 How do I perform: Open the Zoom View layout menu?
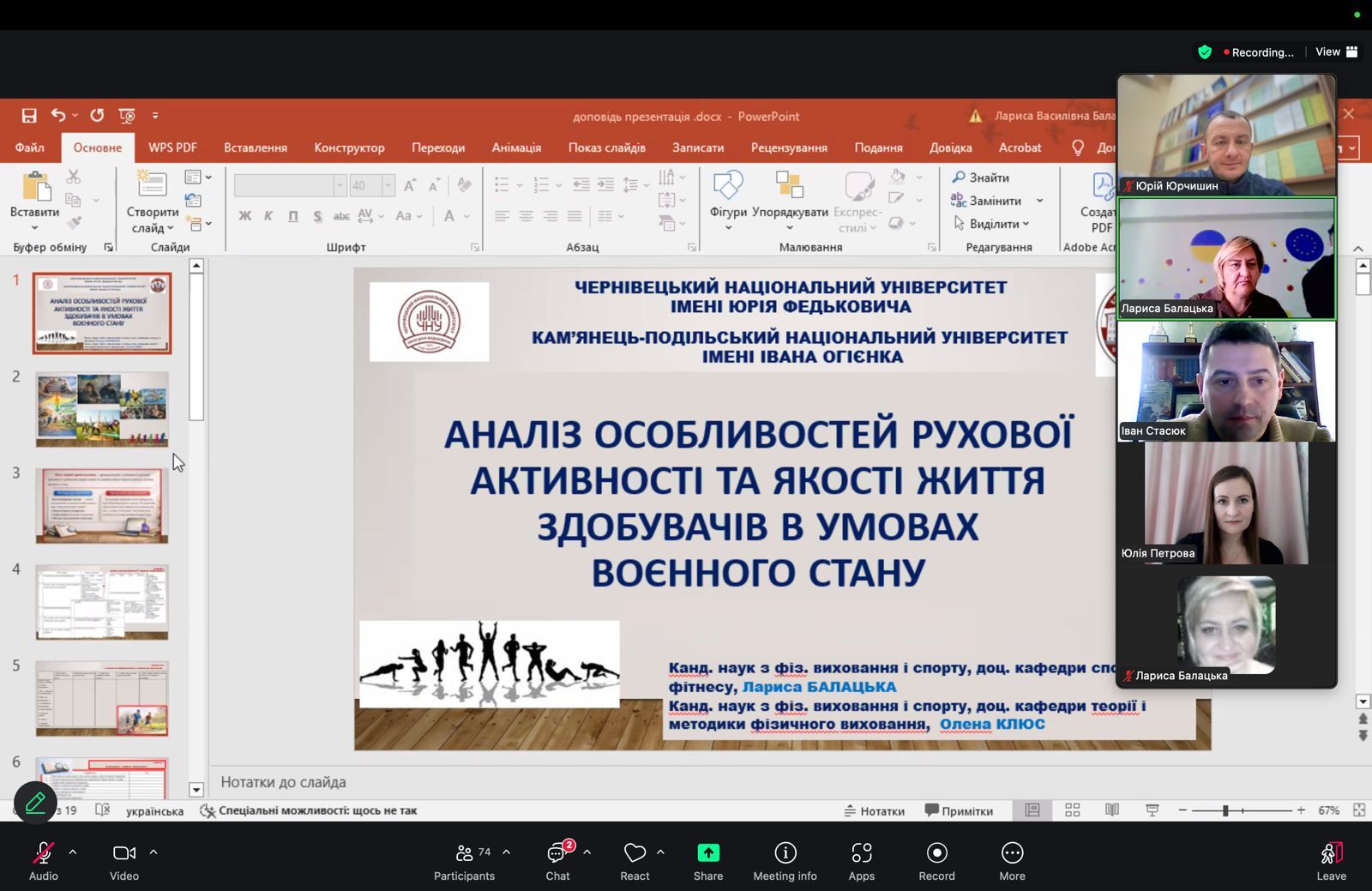(x=1336, y=52)
